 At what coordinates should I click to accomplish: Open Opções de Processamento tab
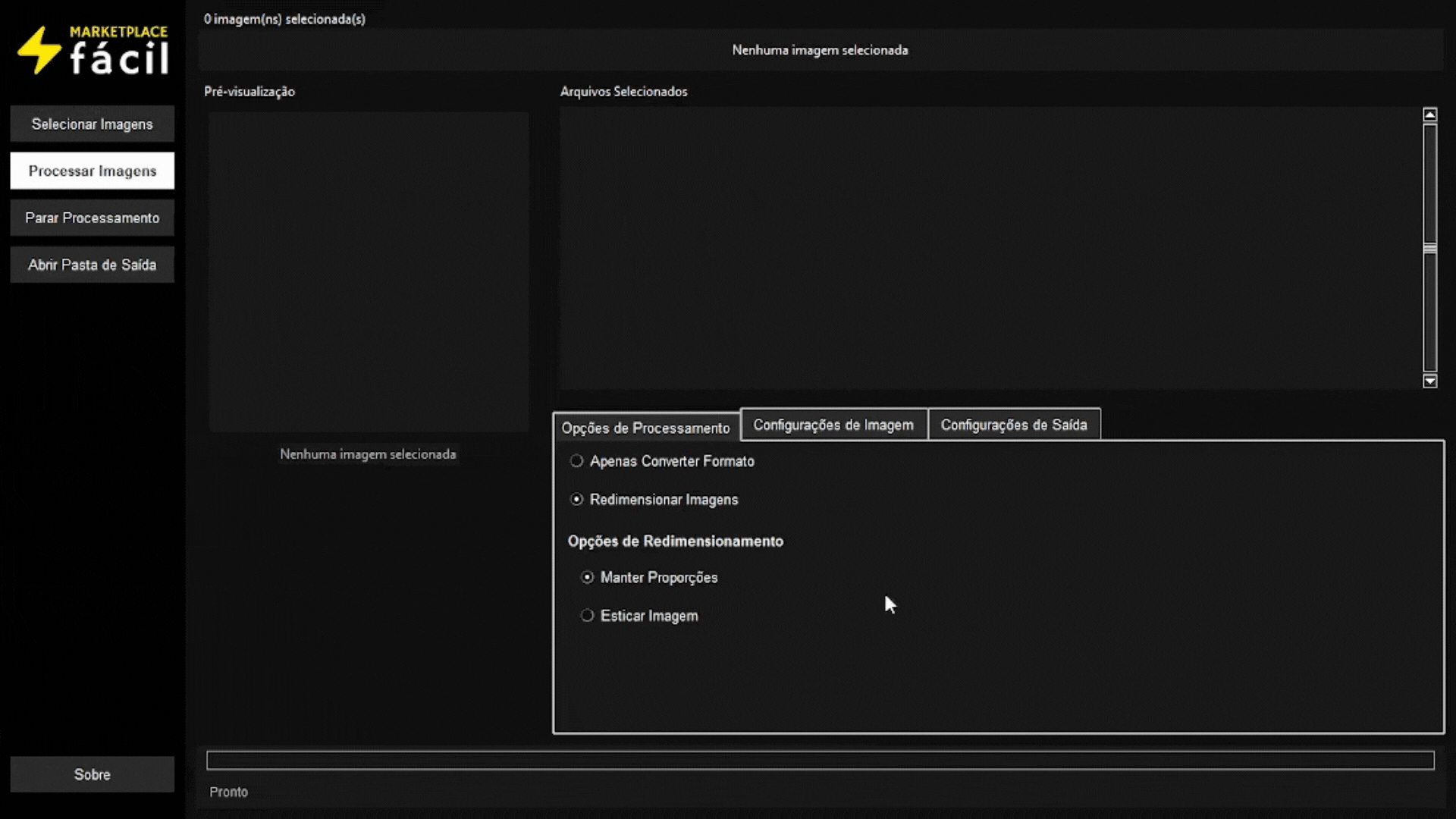pyautogui.click(x=646, y=428)
